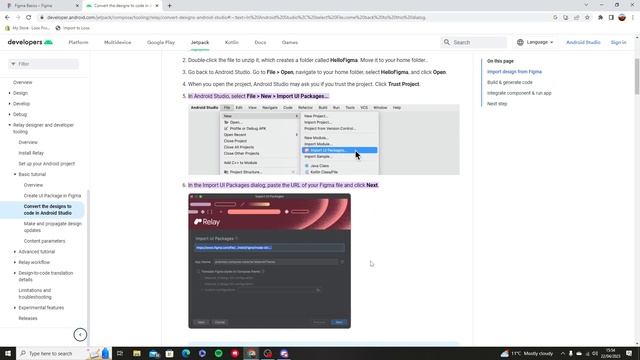Click the Relay import dialog screenshot

[x=269, y=261]
